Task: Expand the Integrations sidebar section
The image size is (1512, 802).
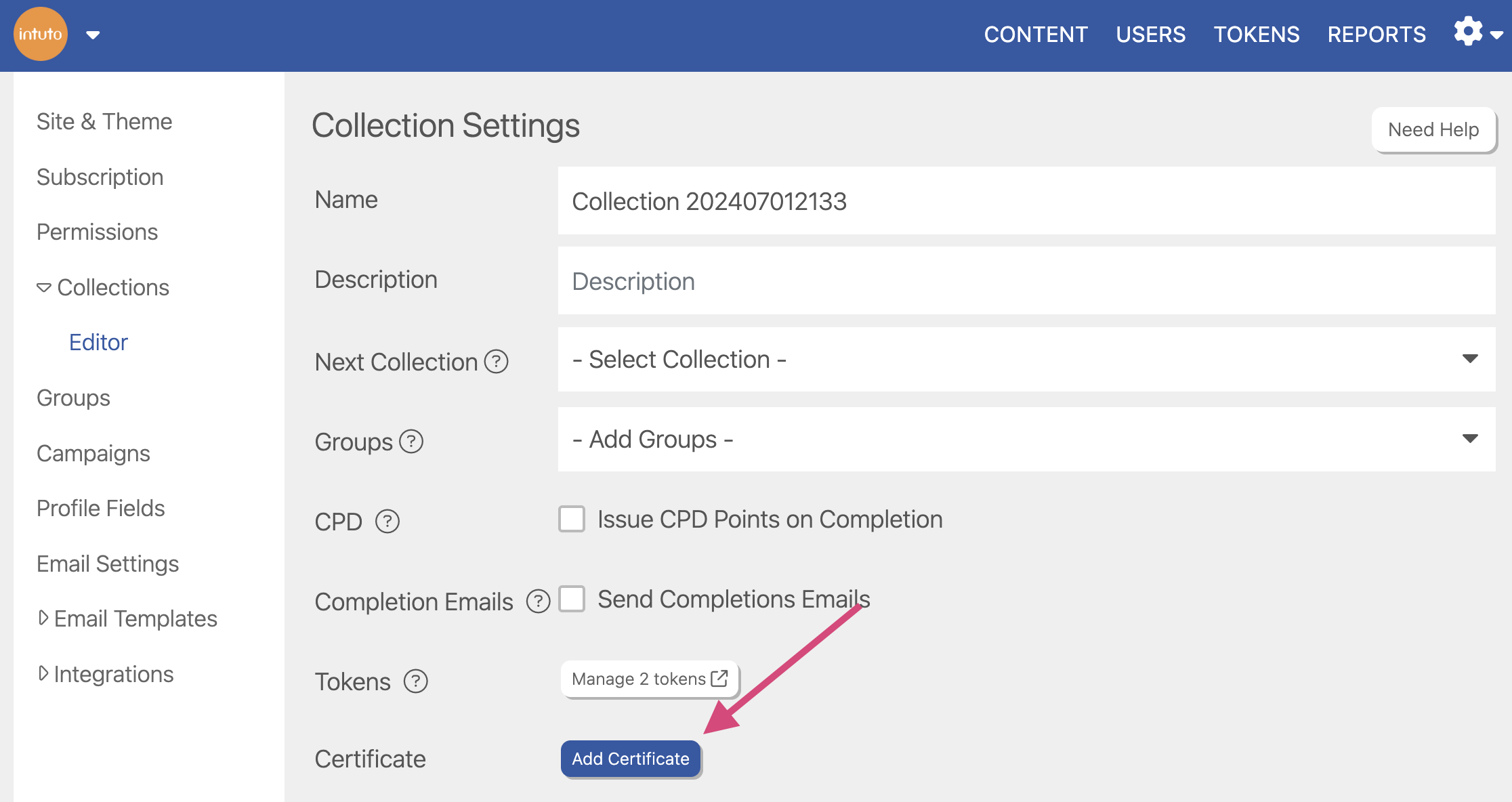Action: (43, 674)
